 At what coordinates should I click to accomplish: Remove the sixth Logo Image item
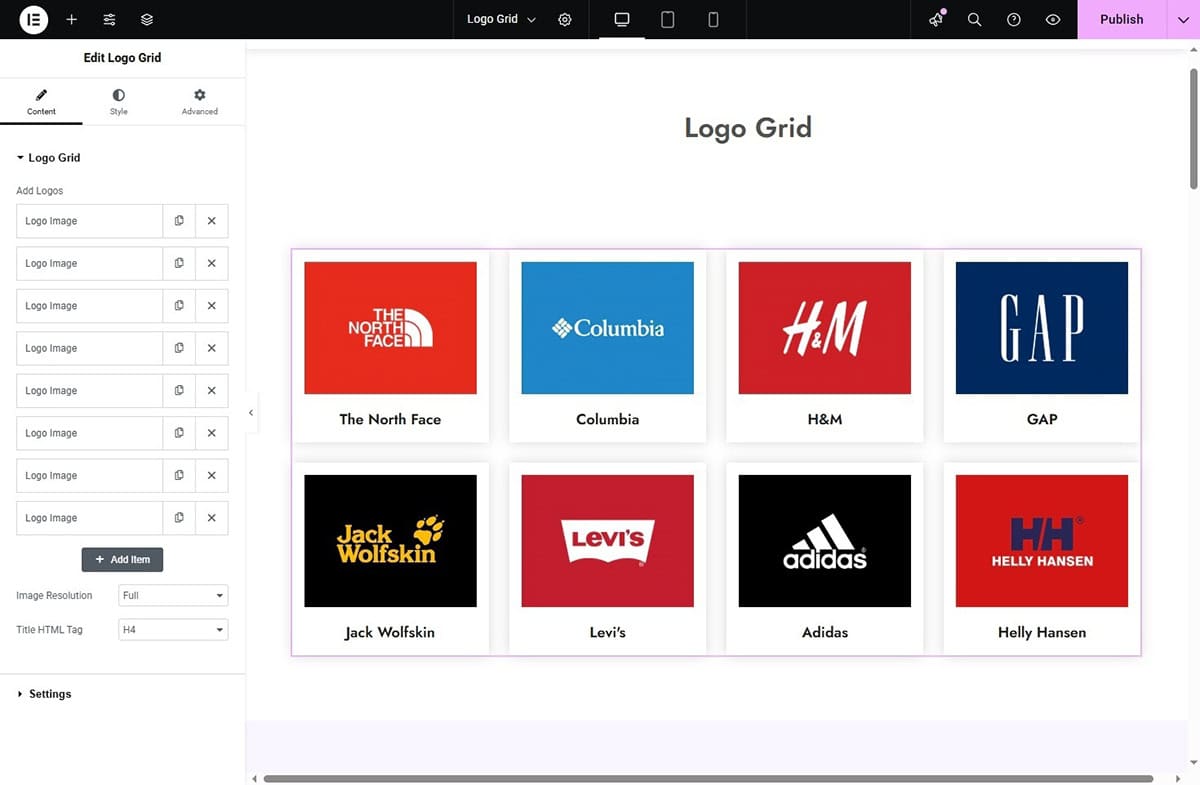point(212,433)
